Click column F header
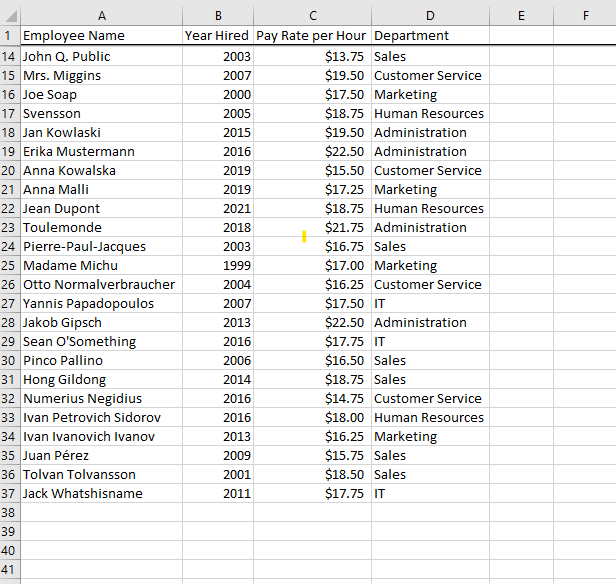The height and width of the screenshot is (584, 616). [585, 15]
